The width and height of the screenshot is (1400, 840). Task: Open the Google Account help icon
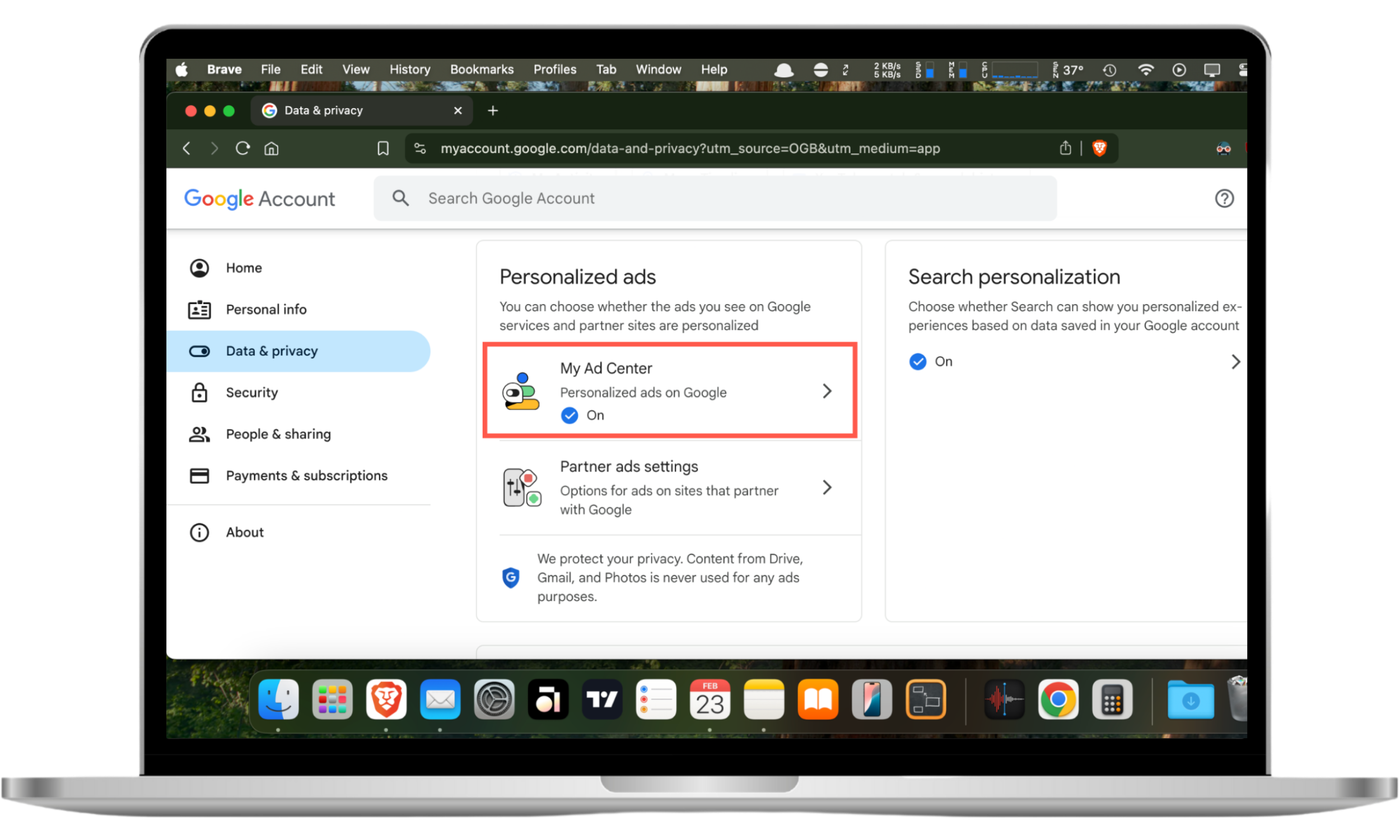1225,198
